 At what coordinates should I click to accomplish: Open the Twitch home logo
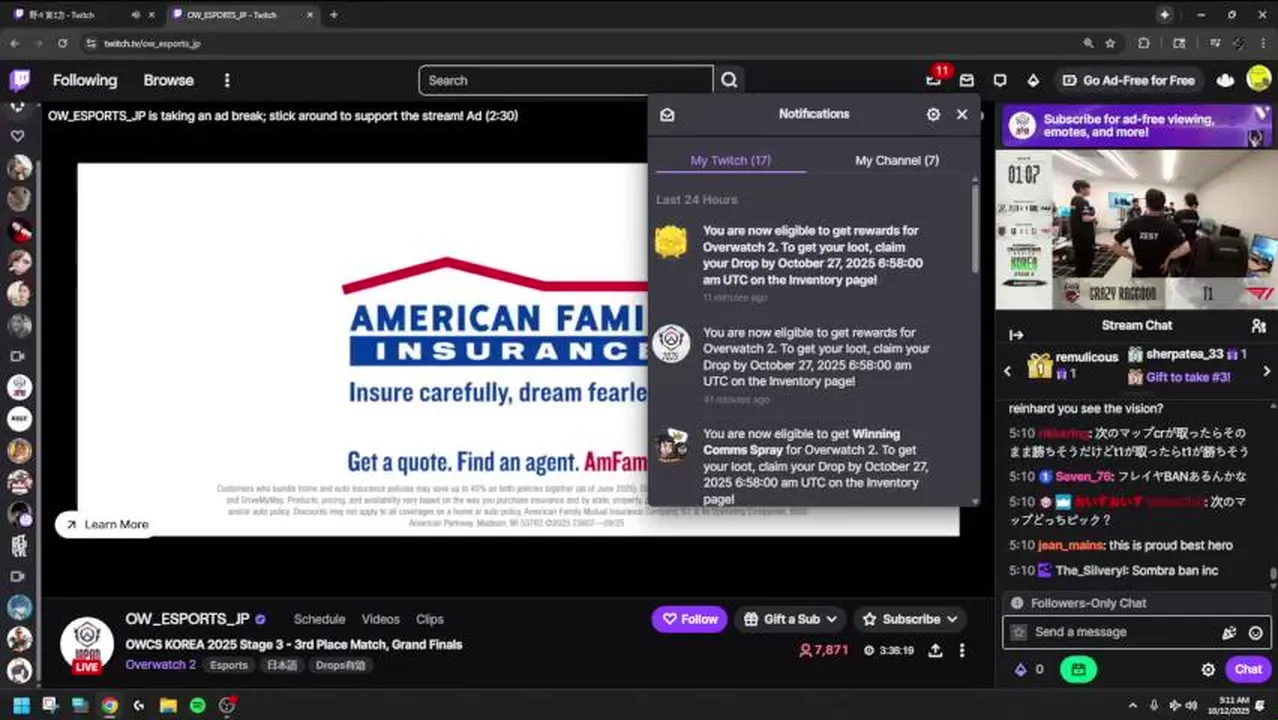tap(19, 80)
